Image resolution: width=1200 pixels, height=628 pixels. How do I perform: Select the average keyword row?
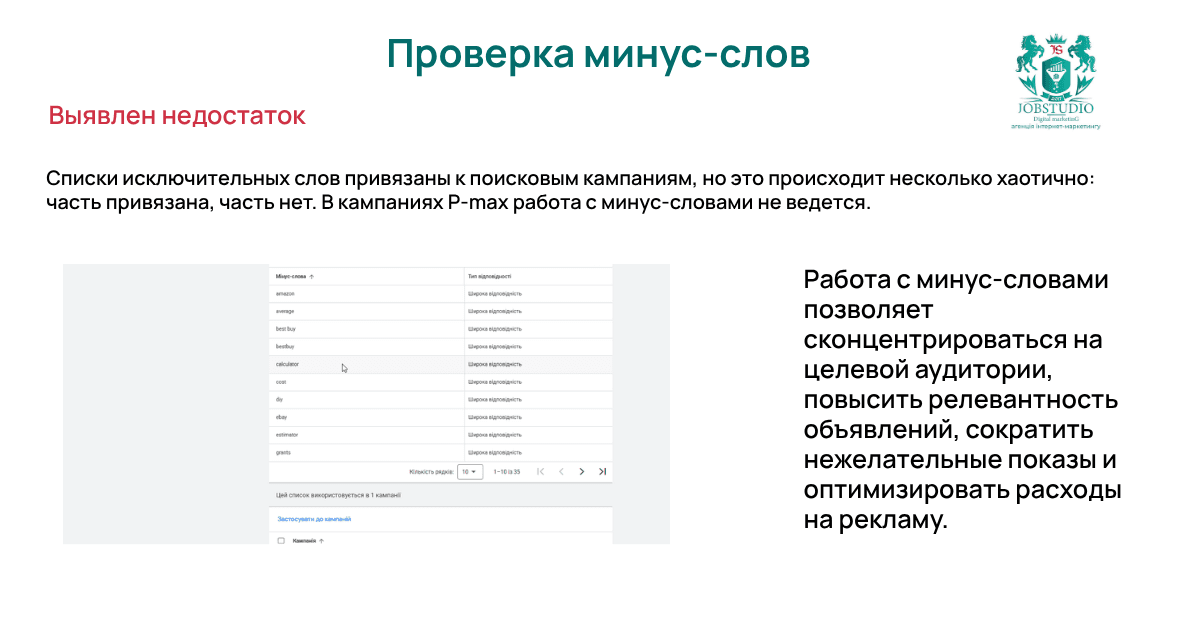pos(441,311)
